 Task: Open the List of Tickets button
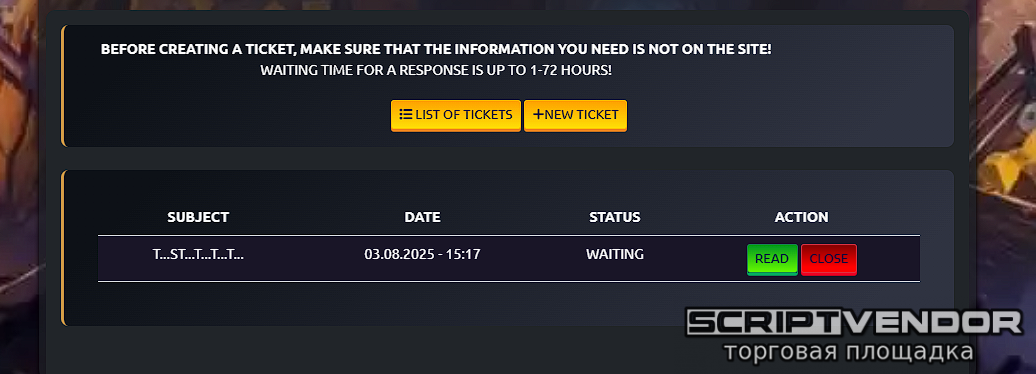tap(456, 116)
